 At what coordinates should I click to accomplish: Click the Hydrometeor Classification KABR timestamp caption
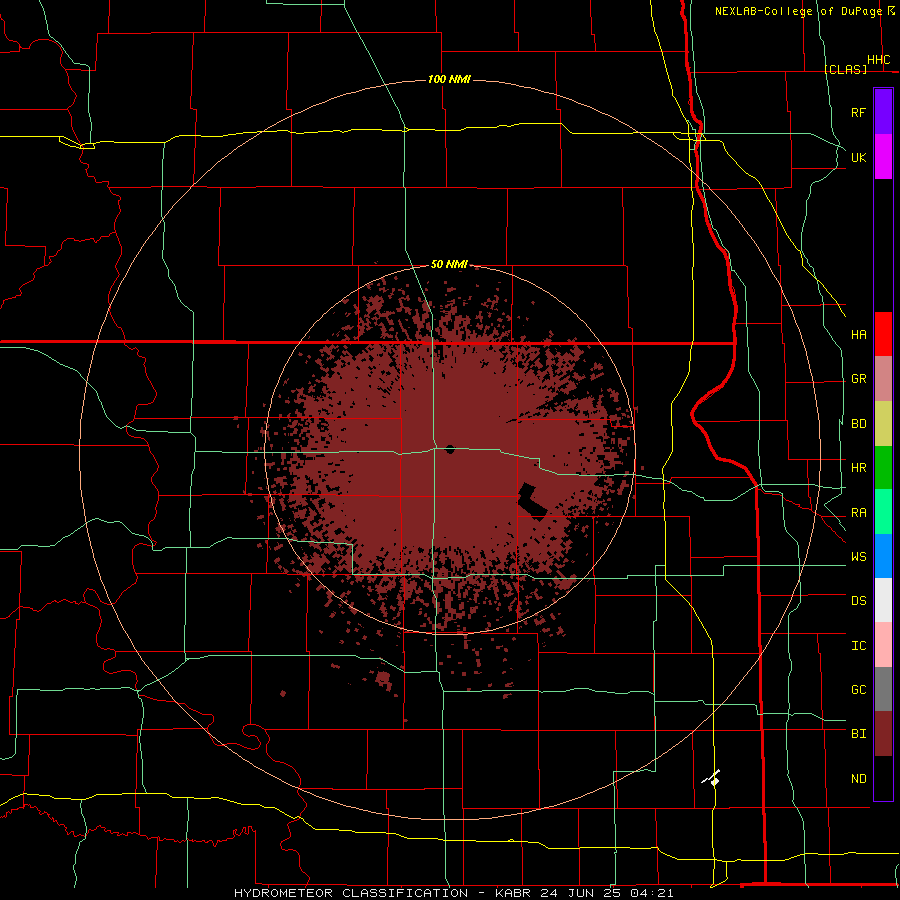click(453, 893)
